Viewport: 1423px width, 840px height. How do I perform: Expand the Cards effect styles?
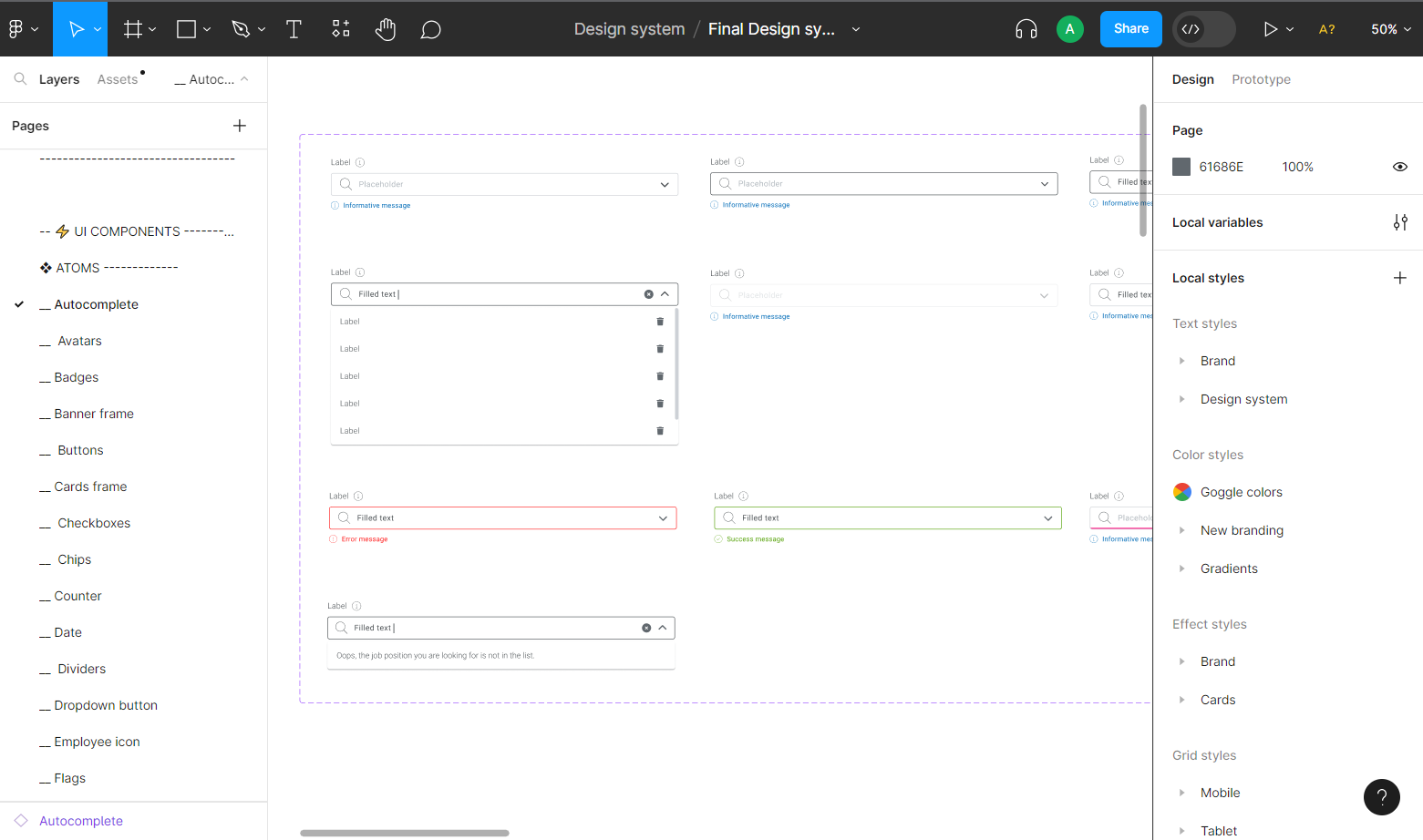coord(1182,700)
